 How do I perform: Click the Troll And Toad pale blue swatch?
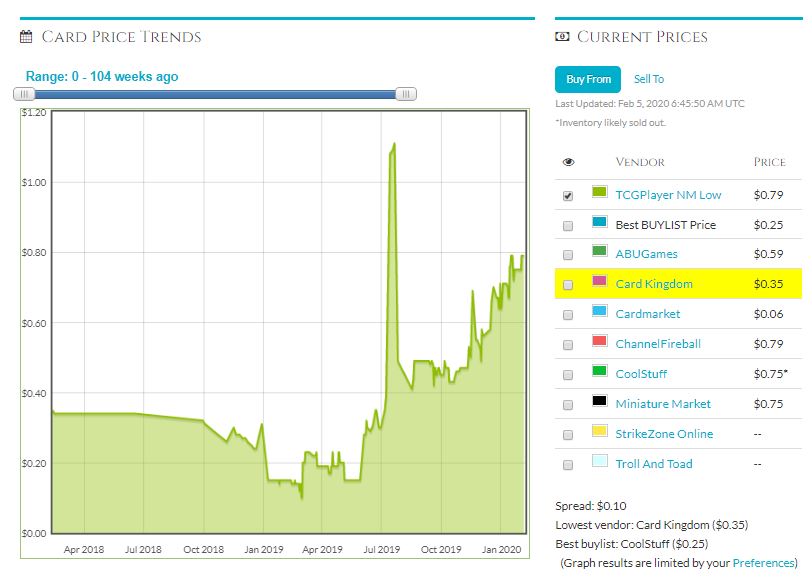(x=599, y=461)
